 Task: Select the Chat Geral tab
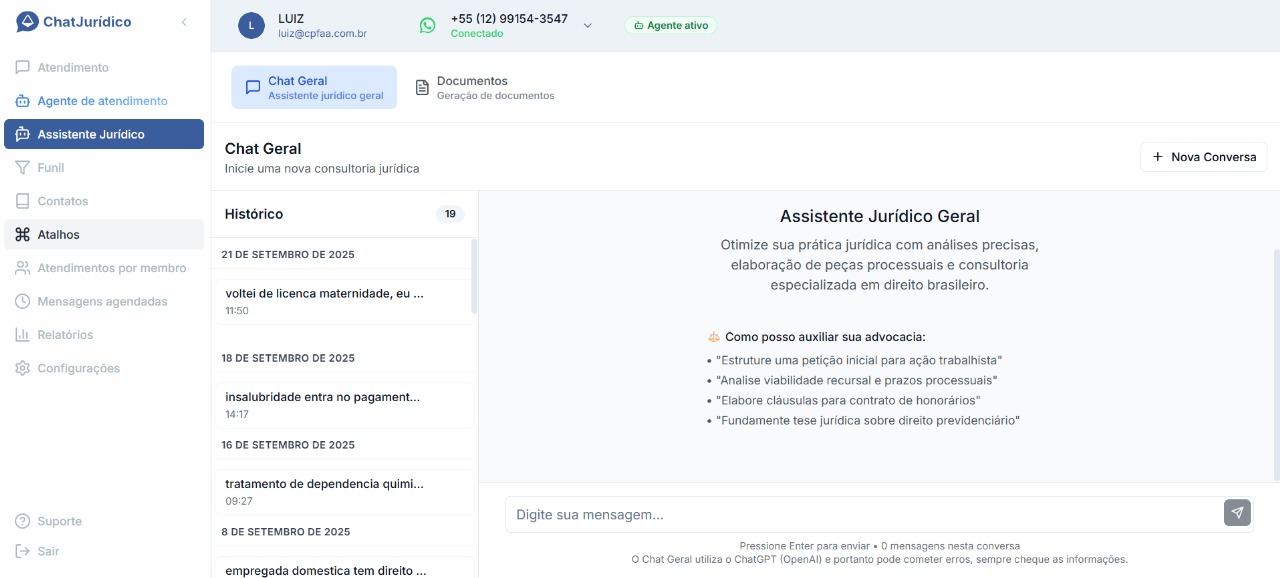(314, 87)
